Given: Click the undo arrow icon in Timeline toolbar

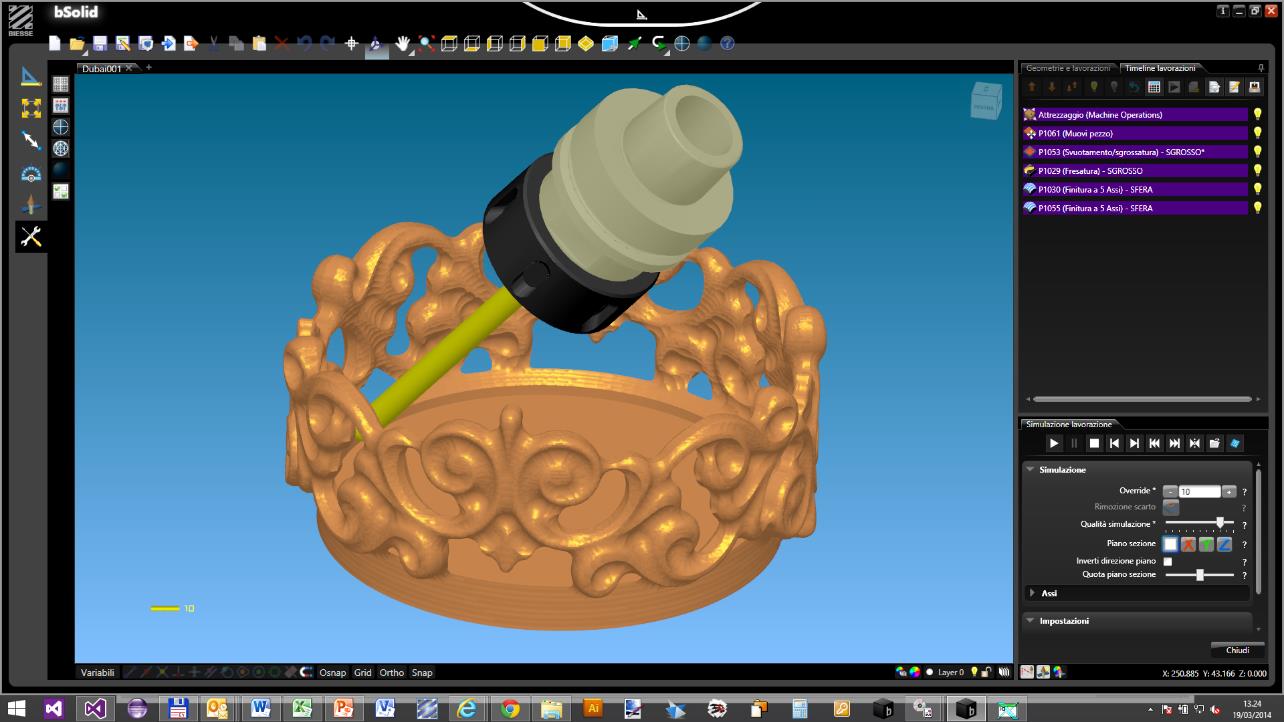Looking at the screenshot, I should (x=1134, y=86).
